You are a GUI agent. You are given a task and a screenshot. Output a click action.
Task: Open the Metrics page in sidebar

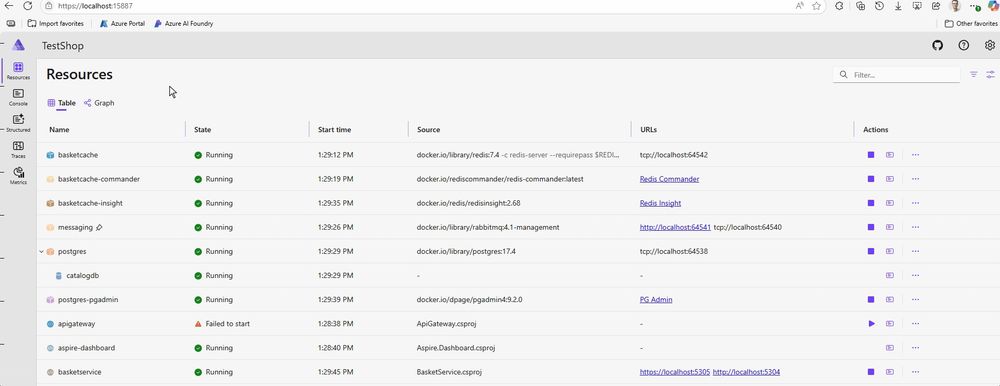pyautogui.click(x=18, y=175)
